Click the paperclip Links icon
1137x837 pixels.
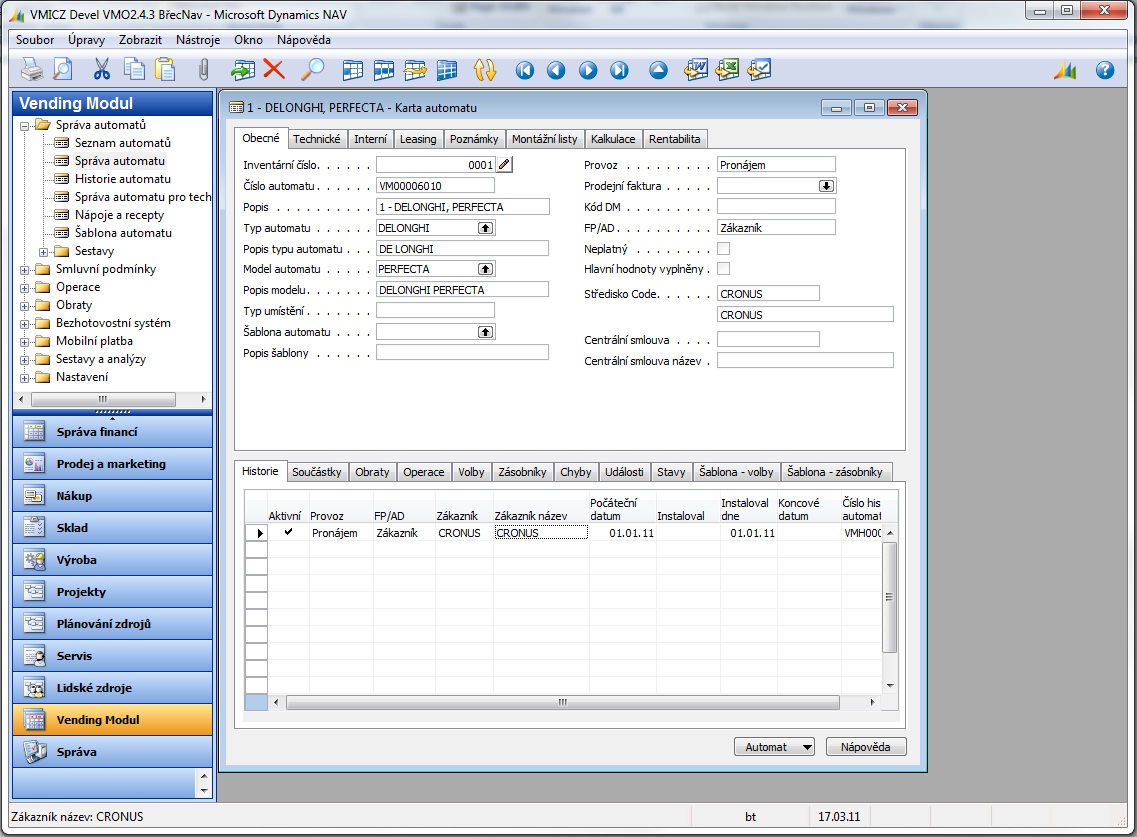click(204, 70)
